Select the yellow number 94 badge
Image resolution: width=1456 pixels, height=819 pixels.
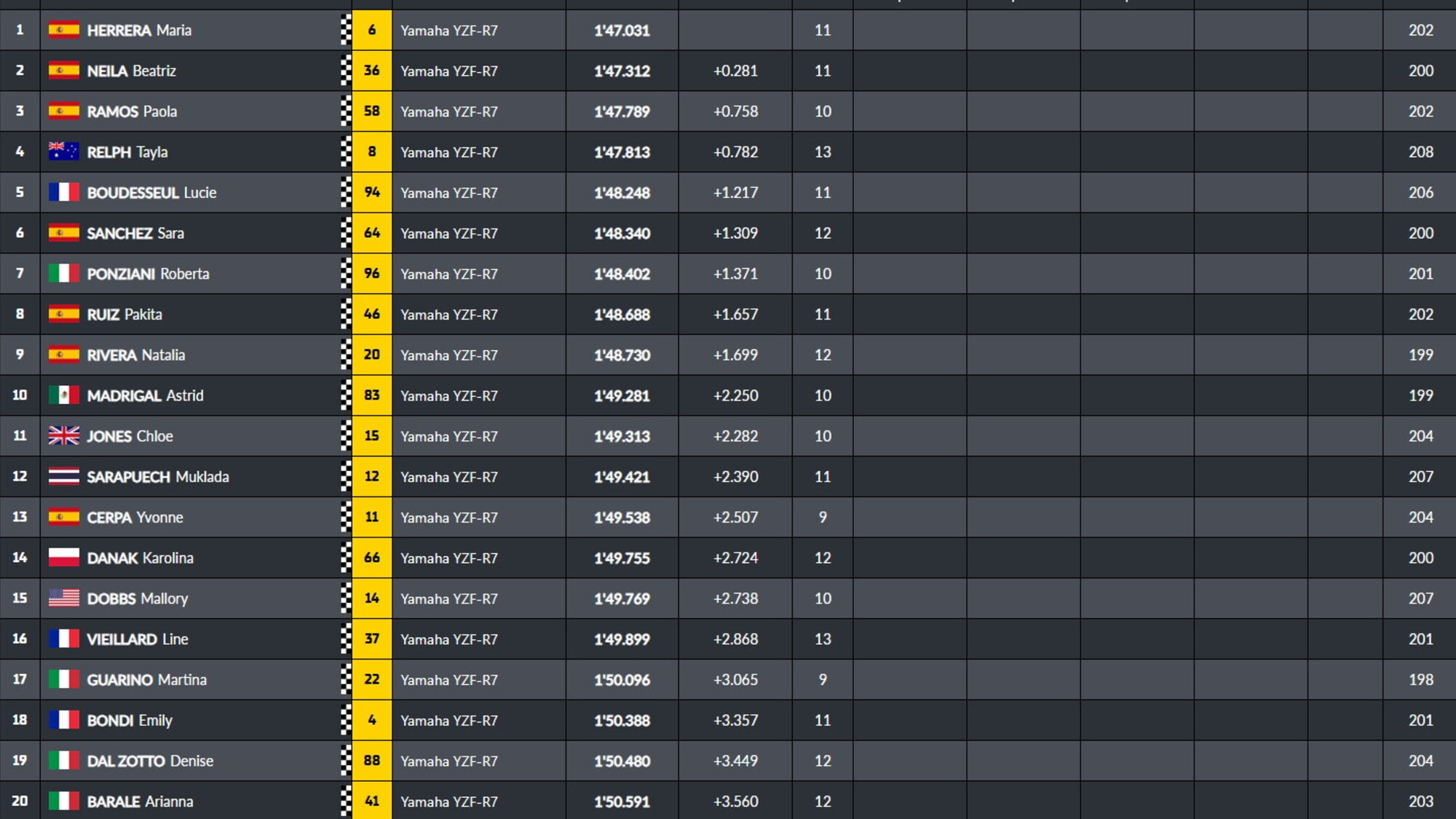[372, 192]
